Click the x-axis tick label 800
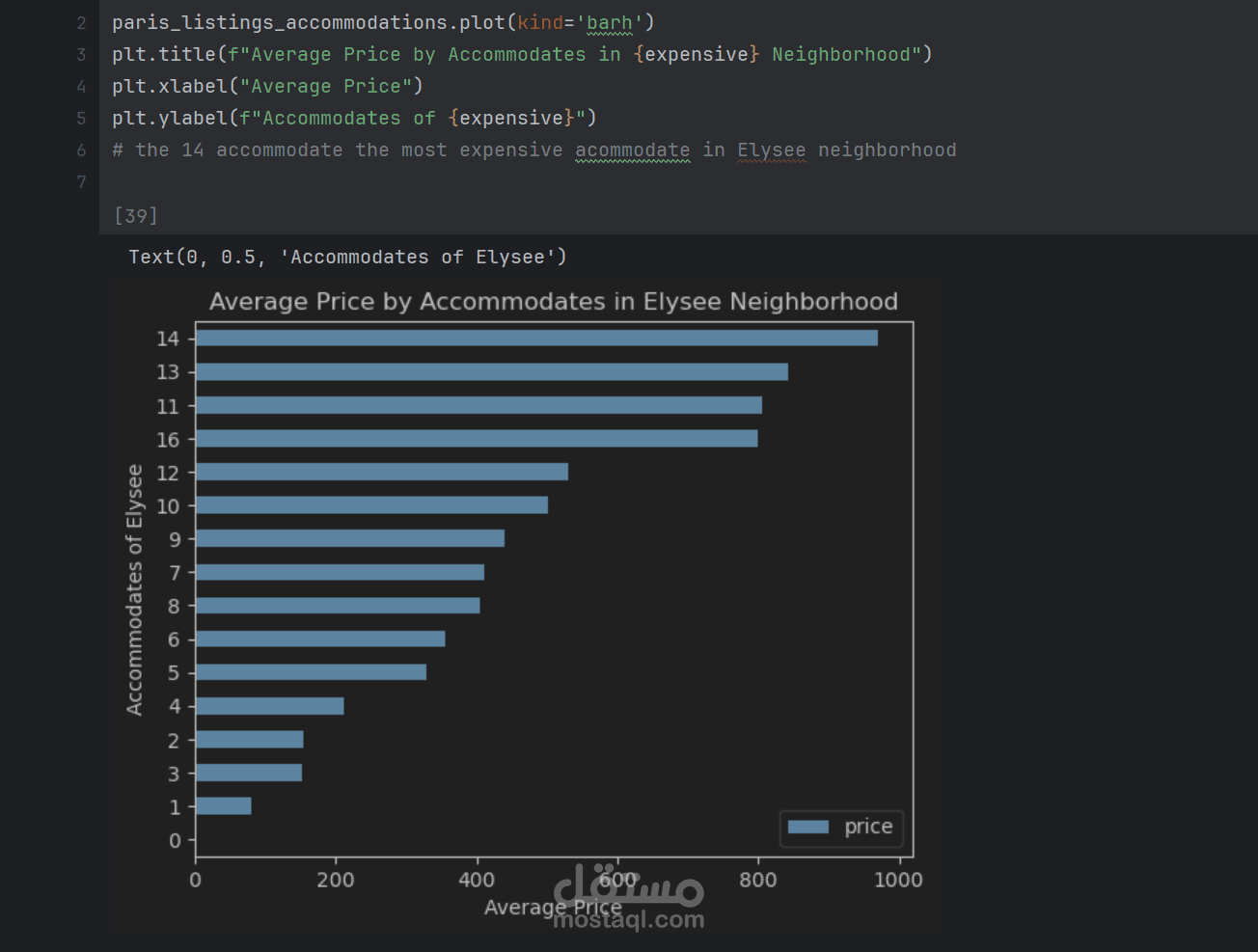 coord(757,880)
